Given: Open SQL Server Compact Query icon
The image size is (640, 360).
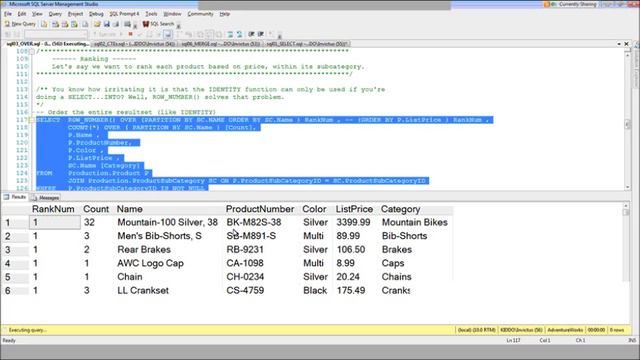Looking at the screenshot, I should pos(85,24).
